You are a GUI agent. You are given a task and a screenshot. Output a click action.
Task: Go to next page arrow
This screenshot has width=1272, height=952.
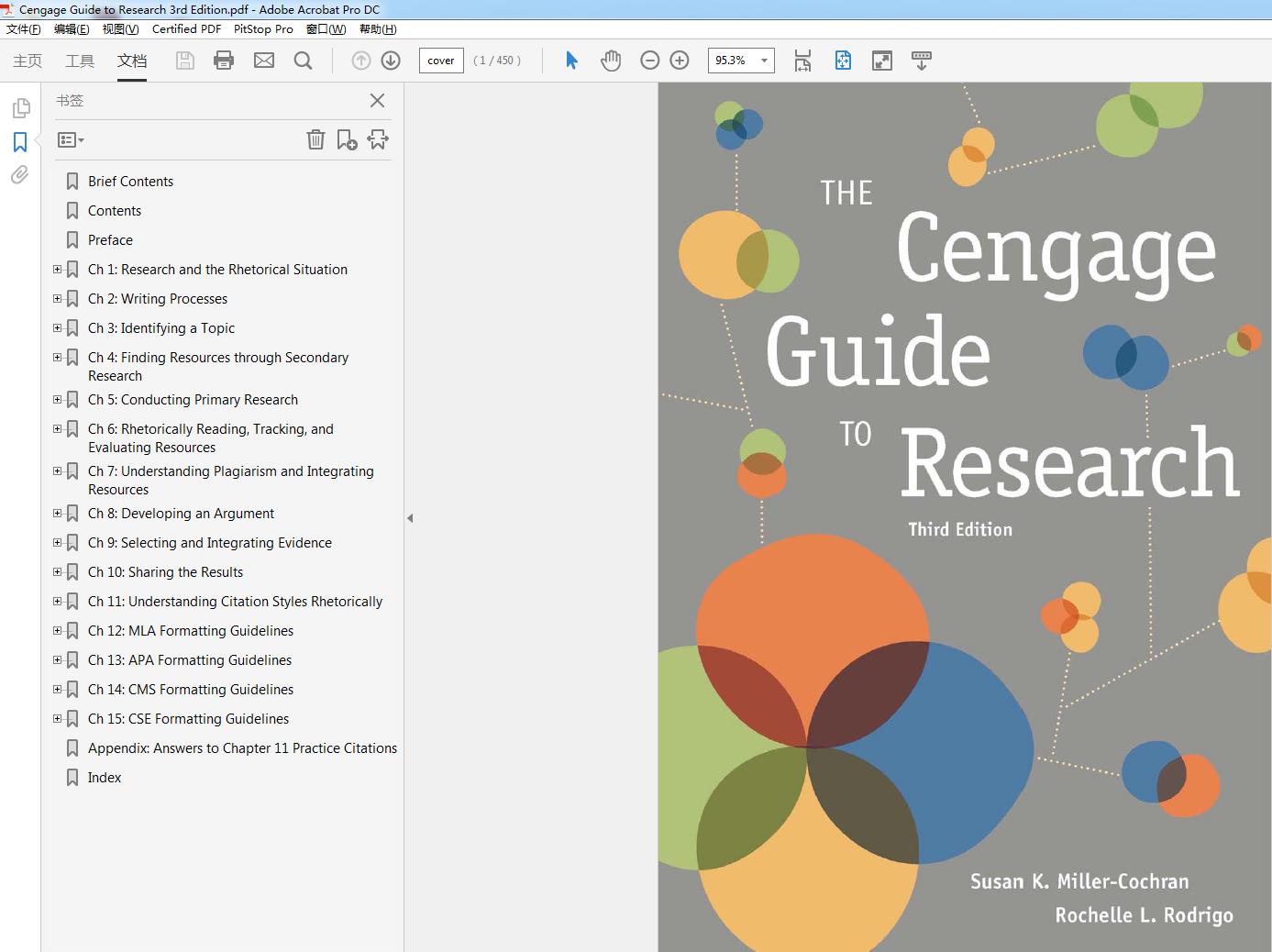coord(391,61)
